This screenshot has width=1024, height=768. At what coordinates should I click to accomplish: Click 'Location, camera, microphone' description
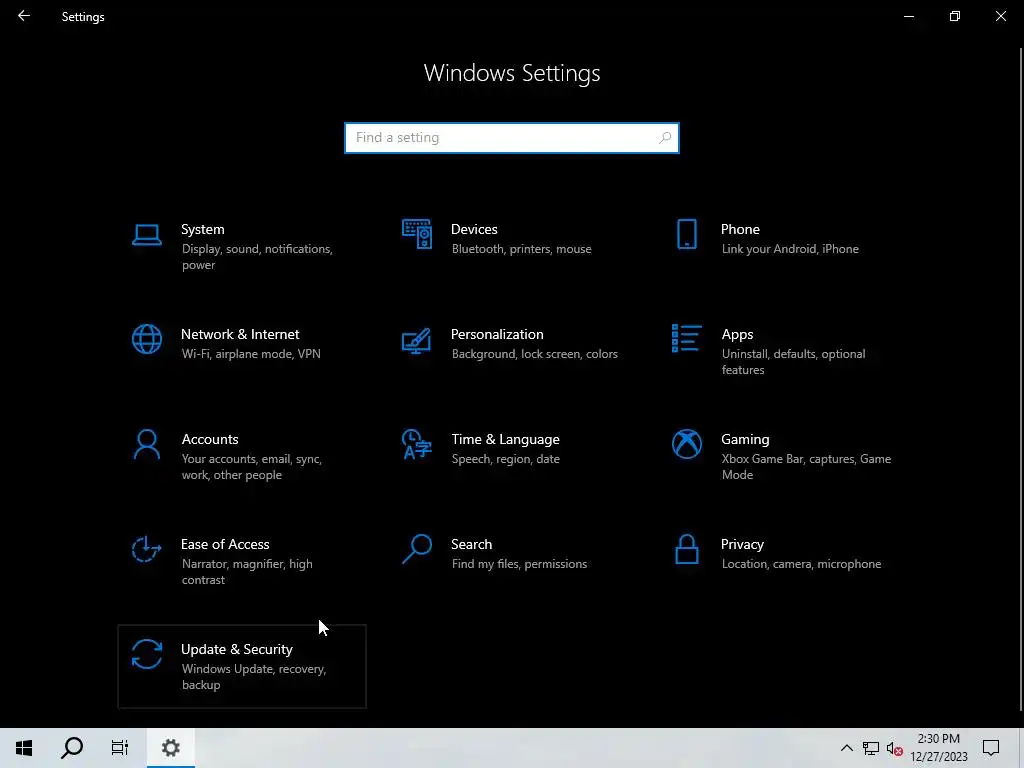(801, 564)
